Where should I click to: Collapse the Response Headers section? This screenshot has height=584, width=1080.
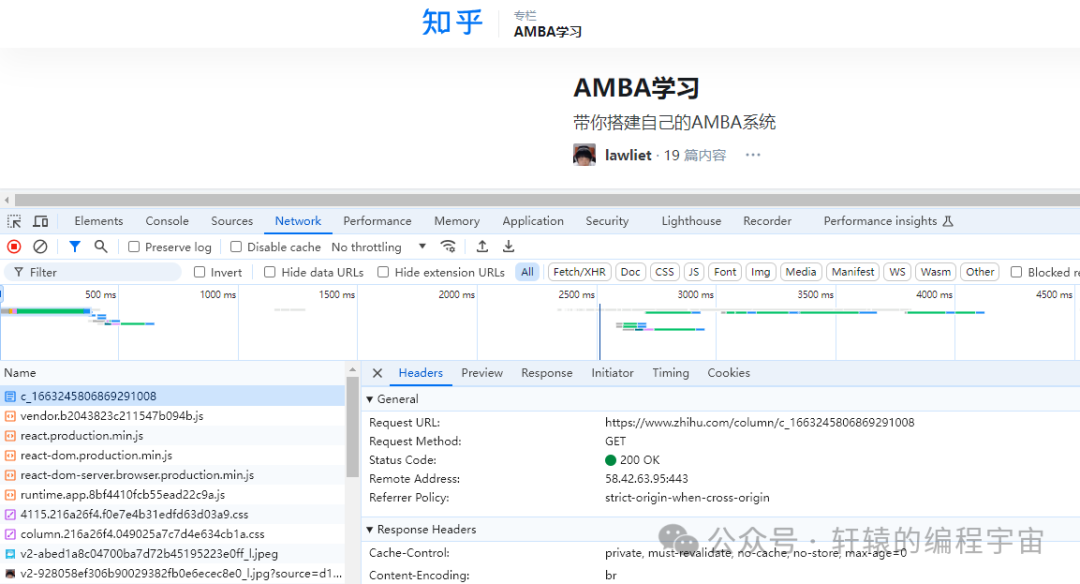tap(370, 530)
